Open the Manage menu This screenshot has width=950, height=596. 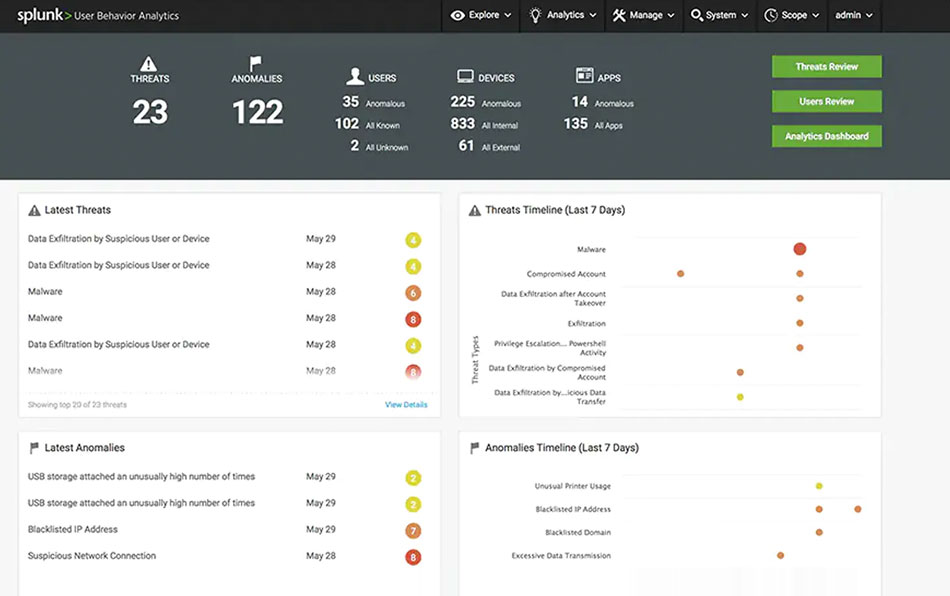coord(643,15)
